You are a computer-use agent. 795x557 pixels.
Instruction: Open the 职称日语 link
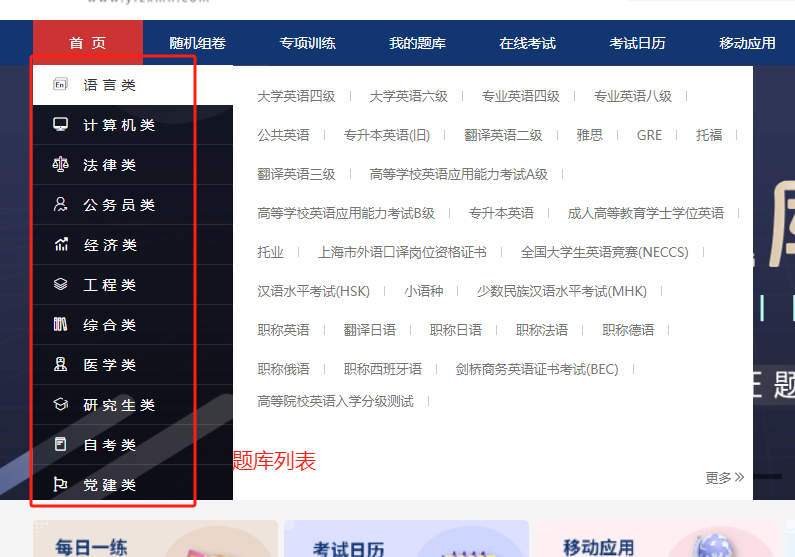456,330
